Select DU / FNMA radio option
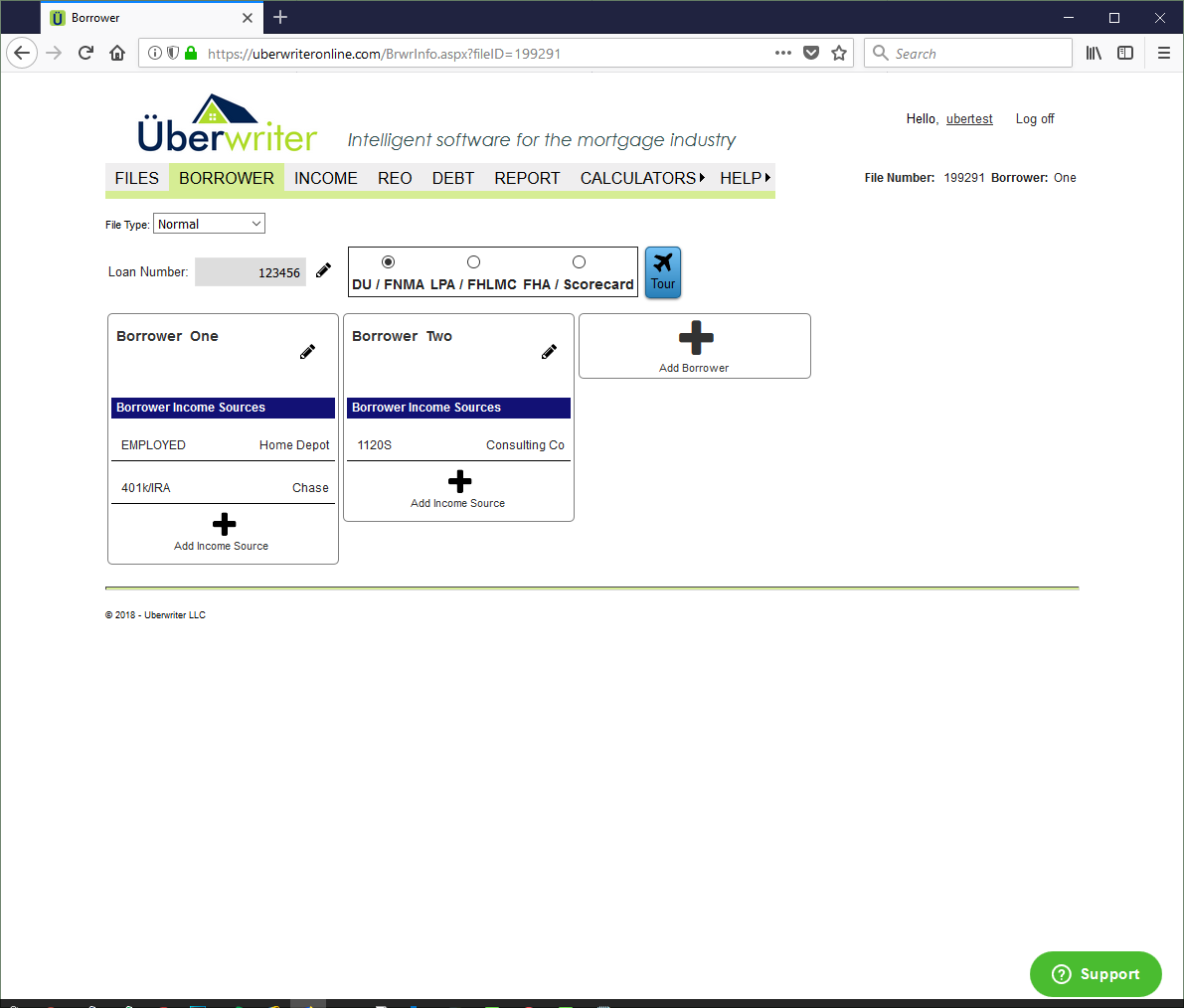 point(388,262)
